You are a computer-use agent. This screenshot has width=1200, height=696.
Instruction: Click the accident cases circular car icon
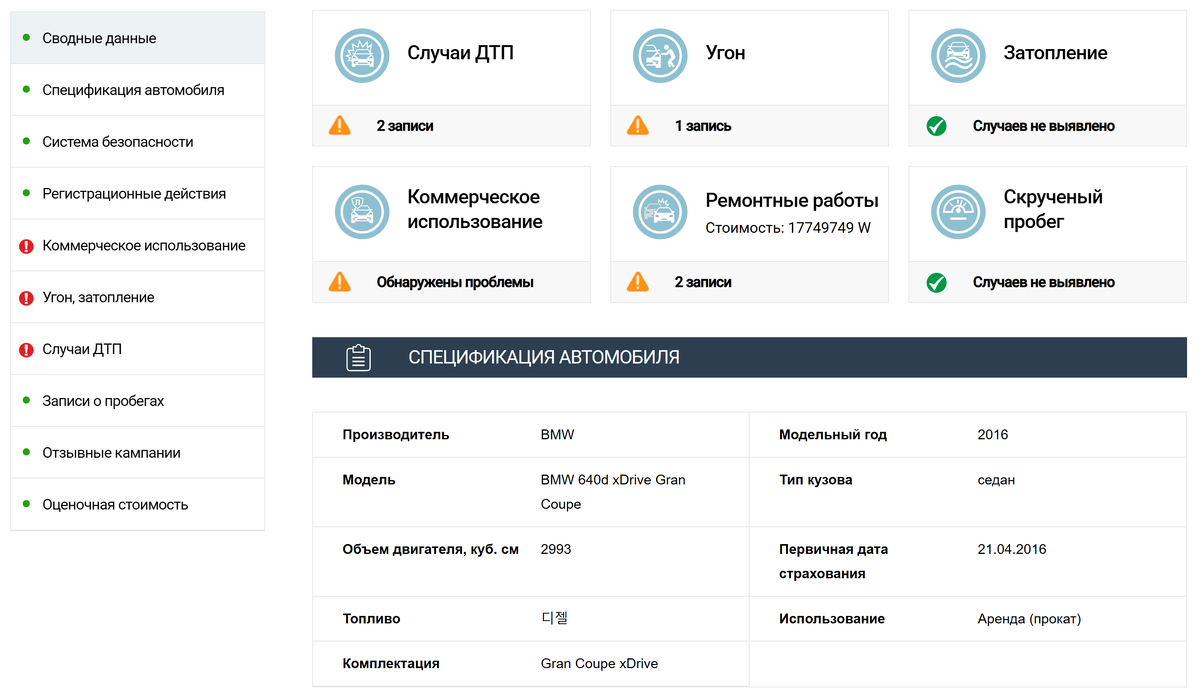coord(361,55)
